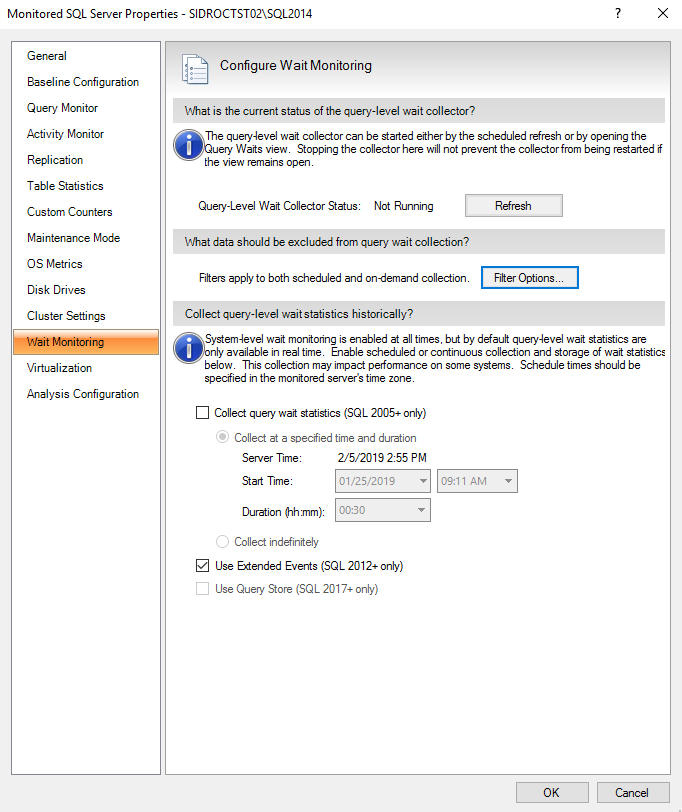This screenshot has height=812, width=682.
Task: Enable Collect query wait statistics checkbox
Action: [x=202, y=413]
